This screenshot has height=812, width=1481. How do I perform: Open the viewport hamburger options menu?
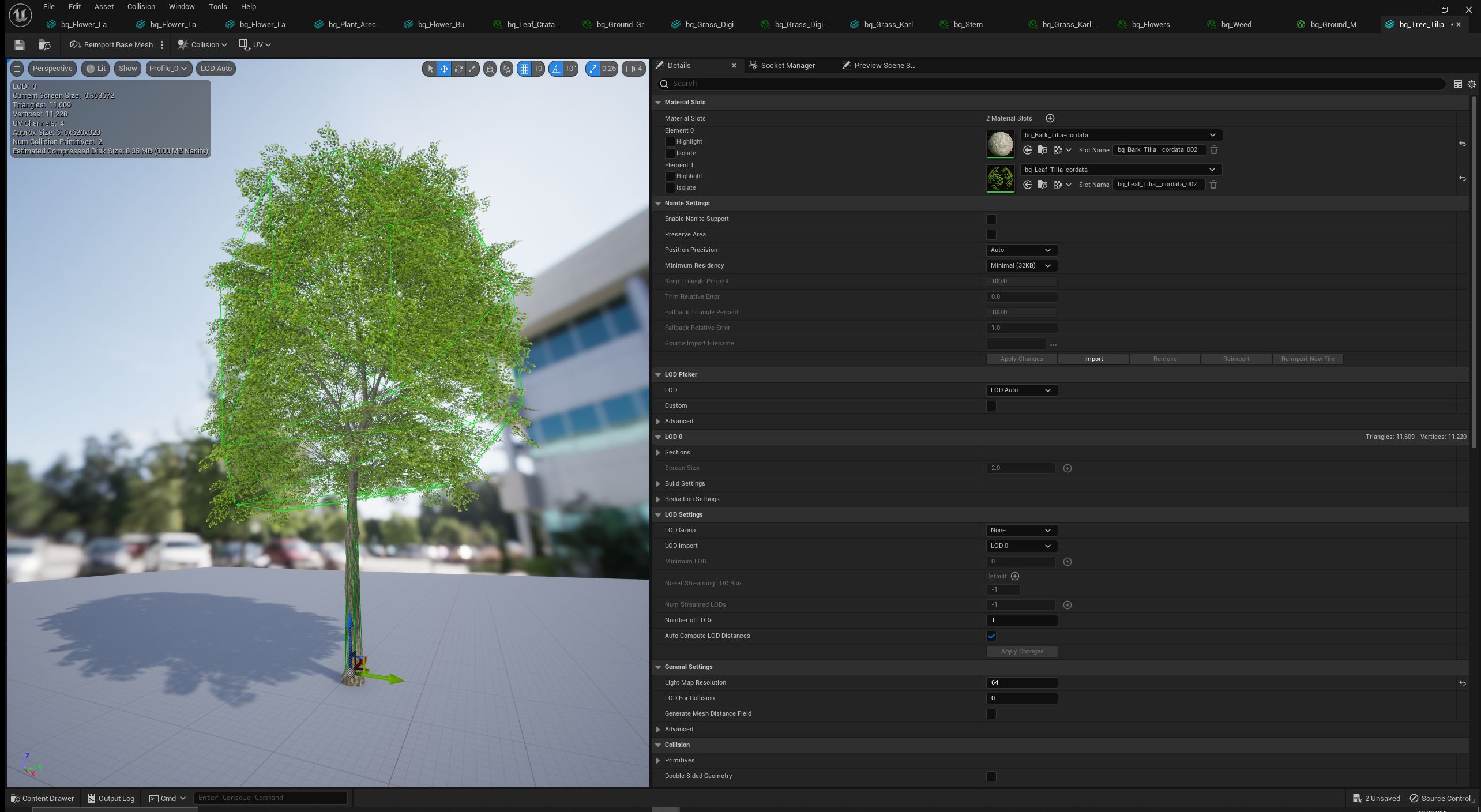pyautogui.click(x=17, y=69)
